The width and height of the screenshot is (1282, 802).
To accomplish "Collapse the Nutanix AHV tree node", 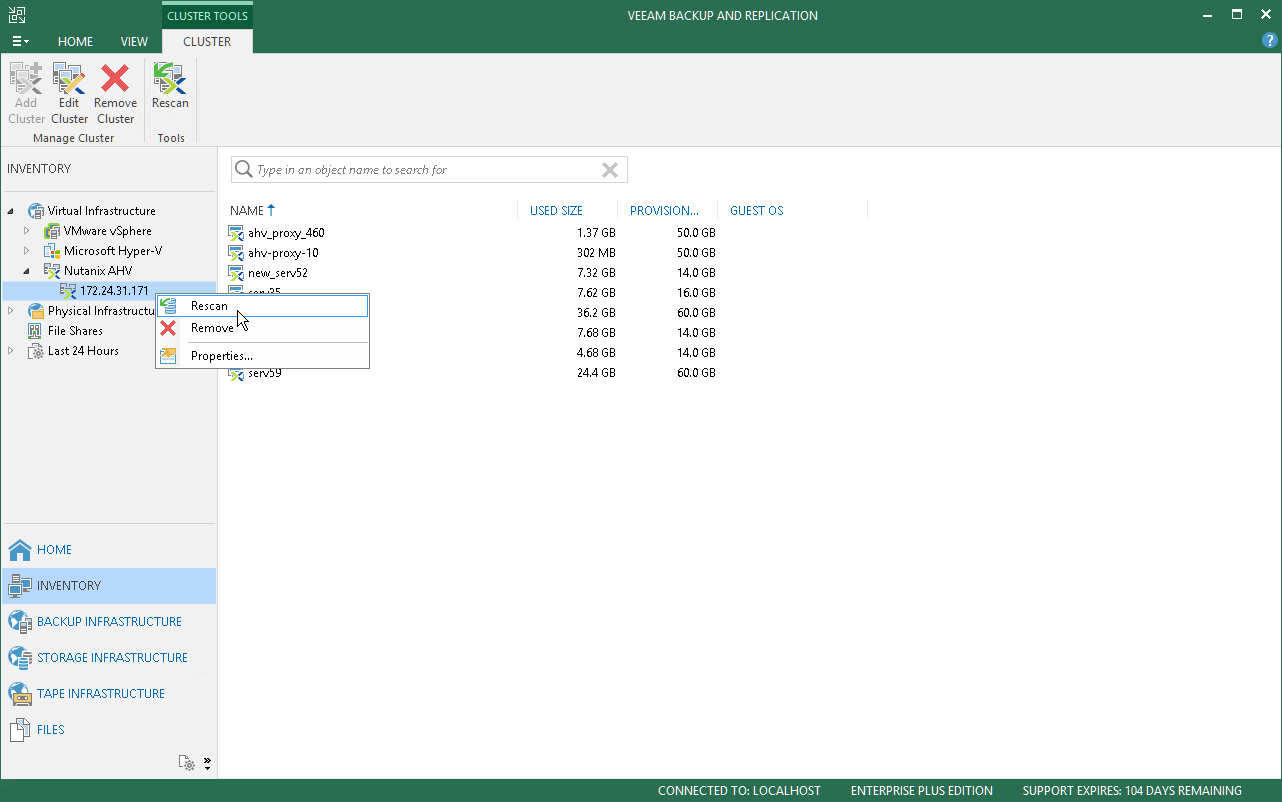I will [27, 271].
